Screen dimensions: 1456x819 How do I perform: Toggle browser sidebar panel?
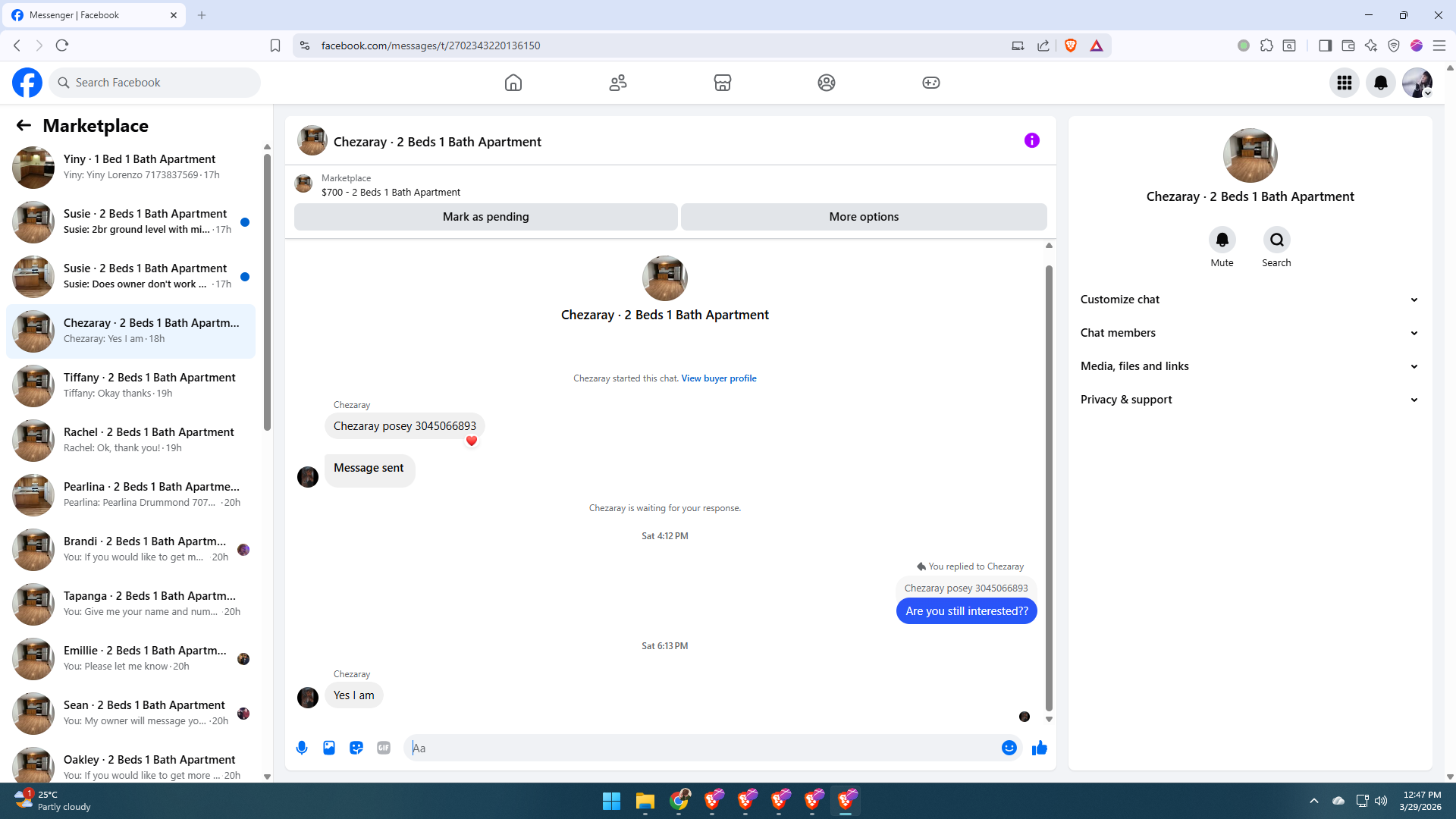[1326, 45]
